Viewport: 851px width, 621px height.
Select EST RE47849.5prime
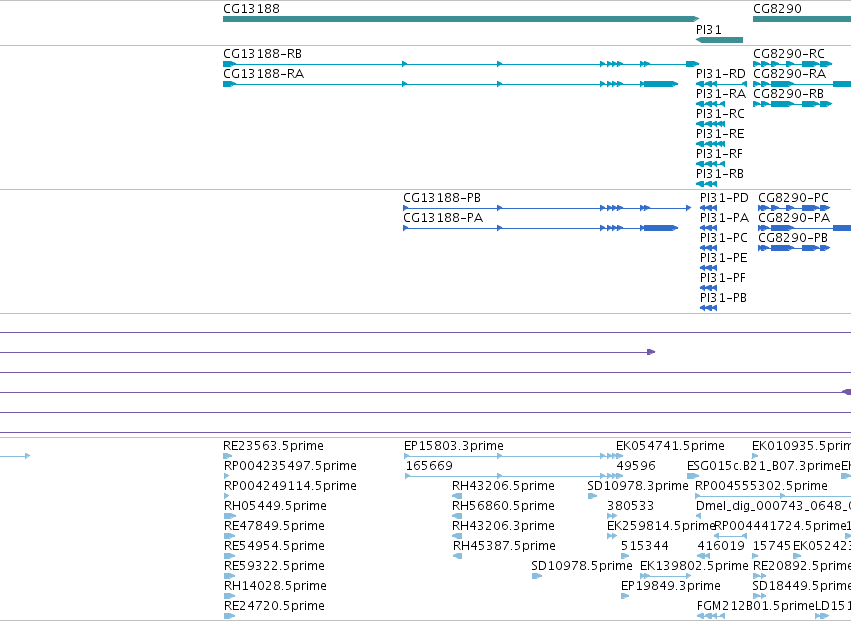point(274,526)
